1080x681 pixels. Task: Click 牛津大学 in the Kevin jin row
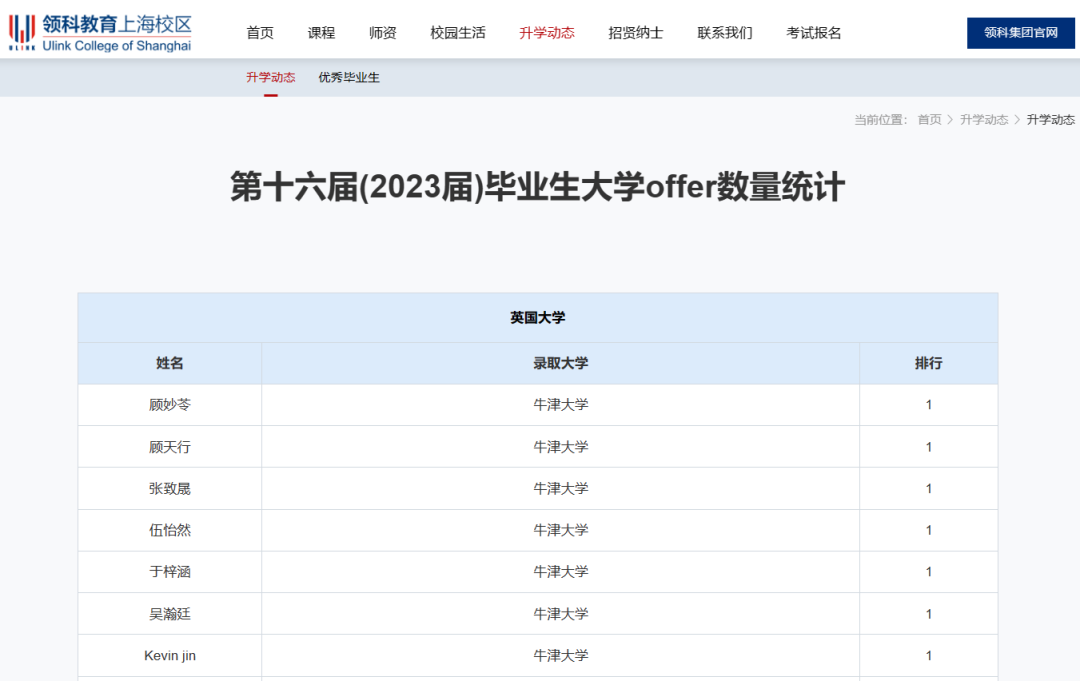pyautogui.click(x=561, y=656)
